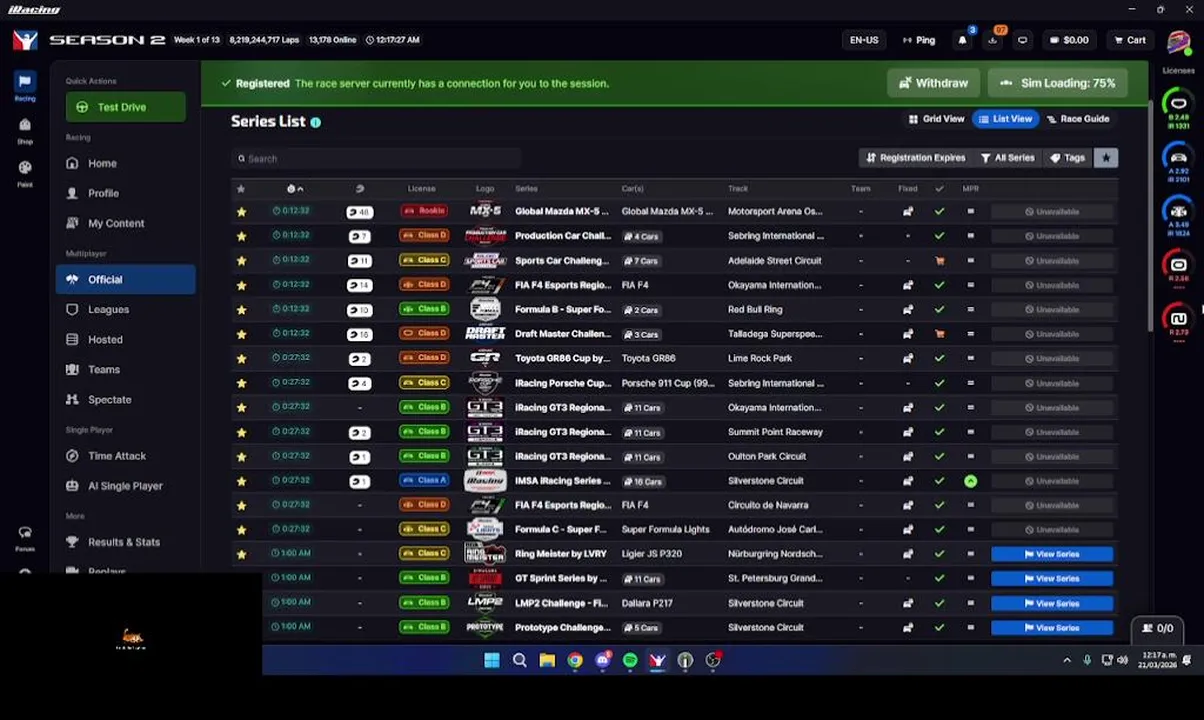This screenshot has height=720, width=1204.
Task: Open Google Chrome from the taskbar
Action: coord(575,660)
